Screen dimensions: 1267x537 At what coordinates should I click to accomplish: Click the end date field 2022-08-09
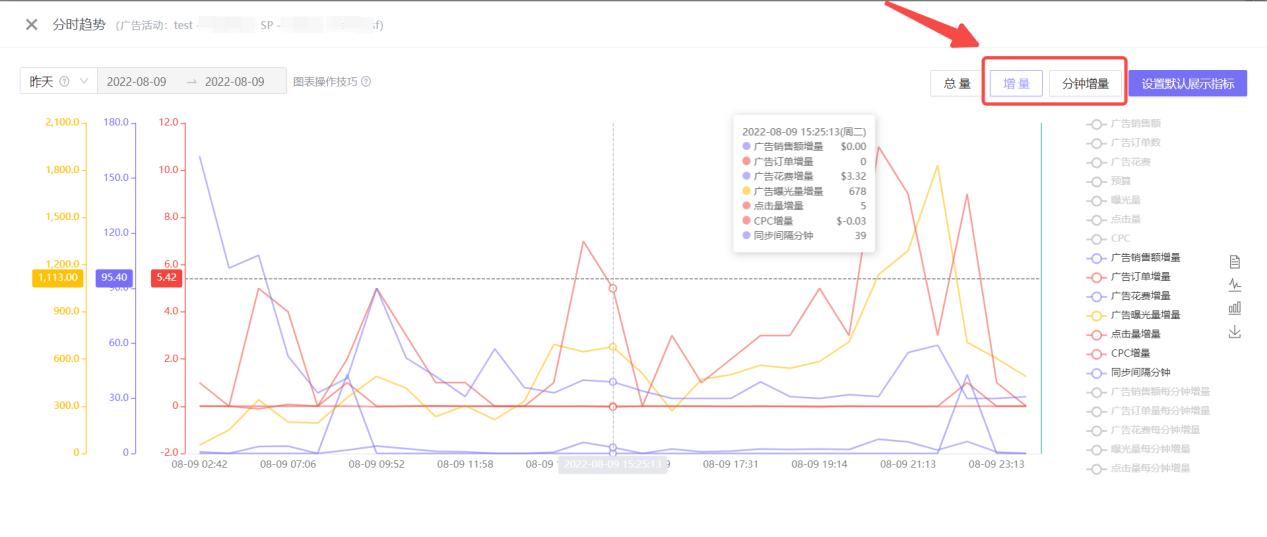coord(235,81)
